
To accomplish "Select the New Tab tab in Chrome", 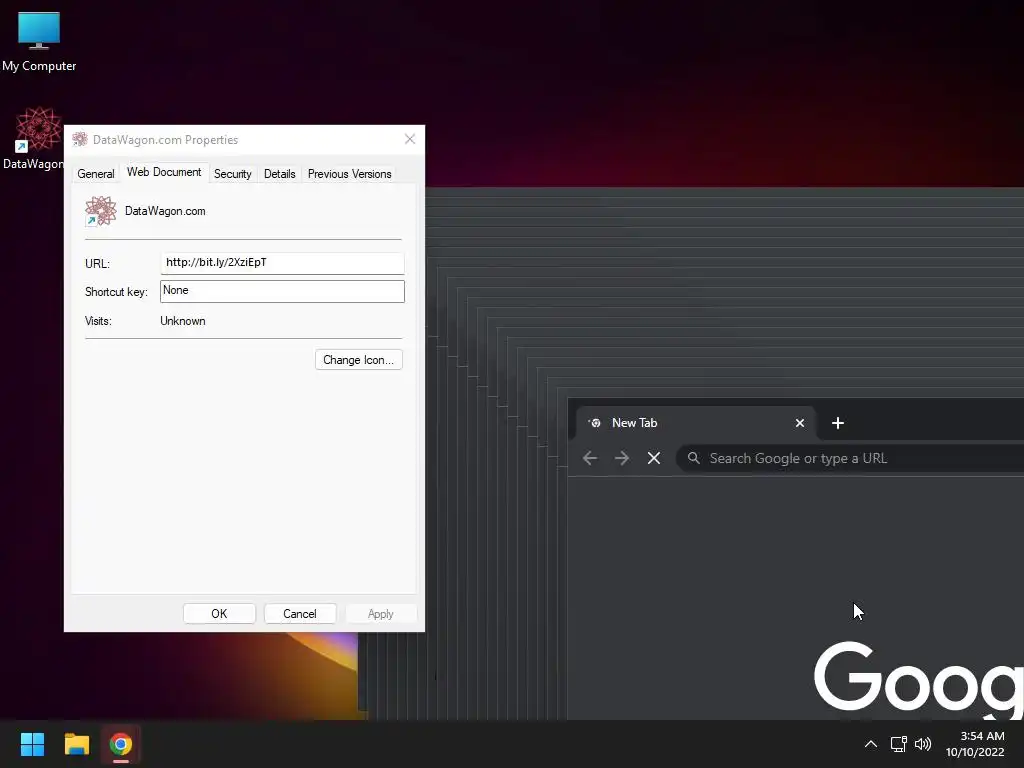I will pos(696,423).
